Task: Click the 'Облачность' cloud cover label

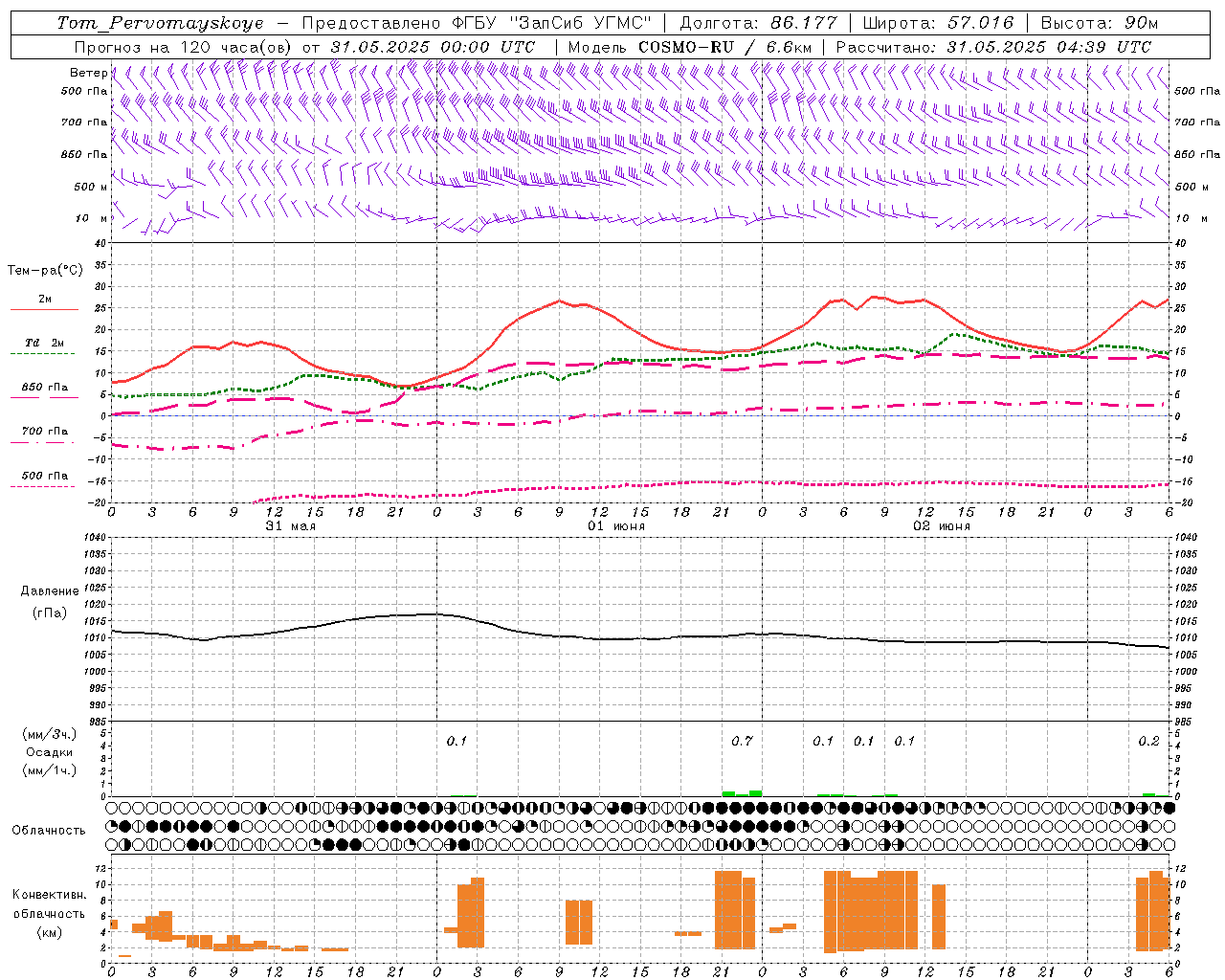Action: (49, 831)
